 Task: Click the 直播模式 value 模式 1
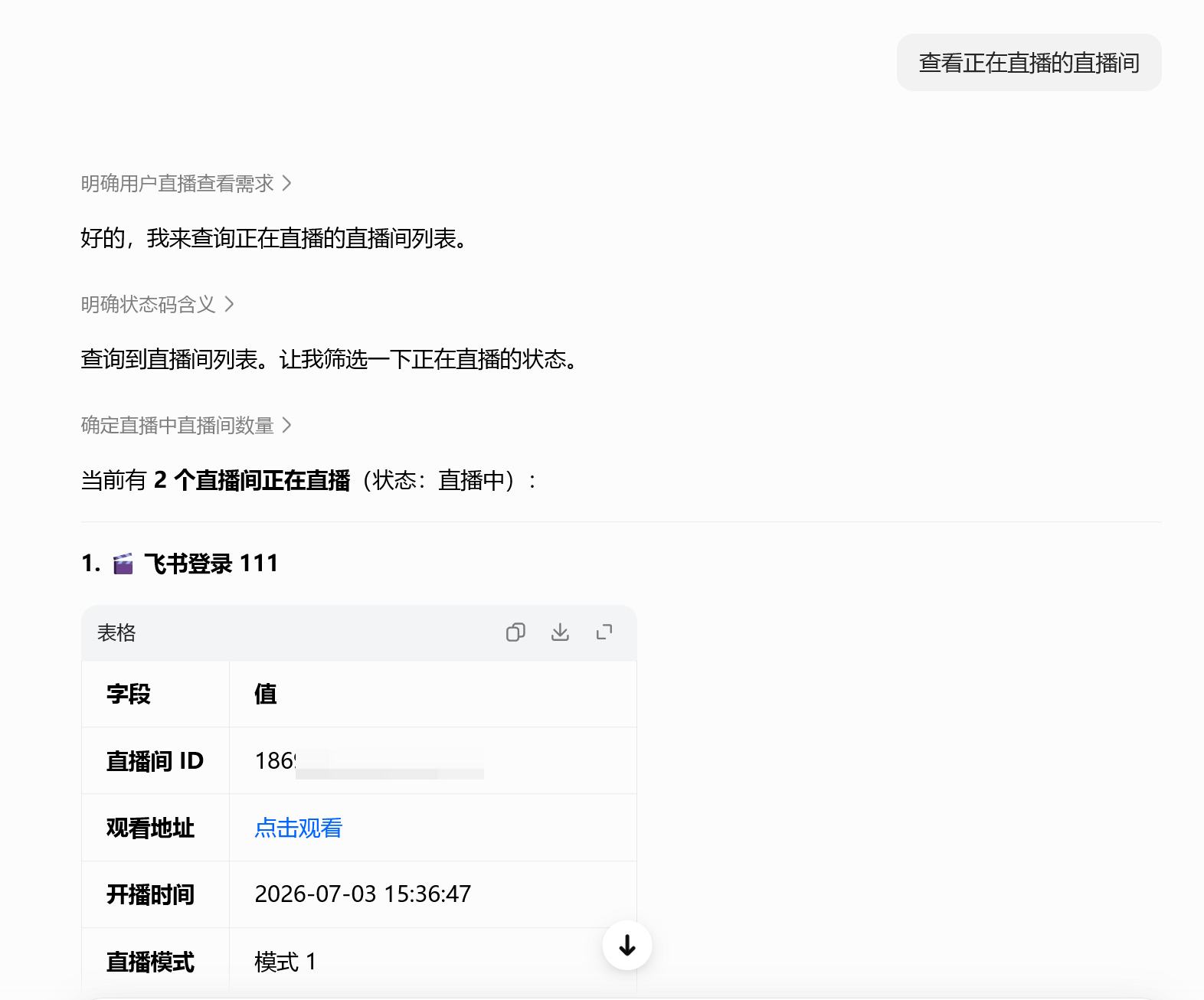coord(285,962)
